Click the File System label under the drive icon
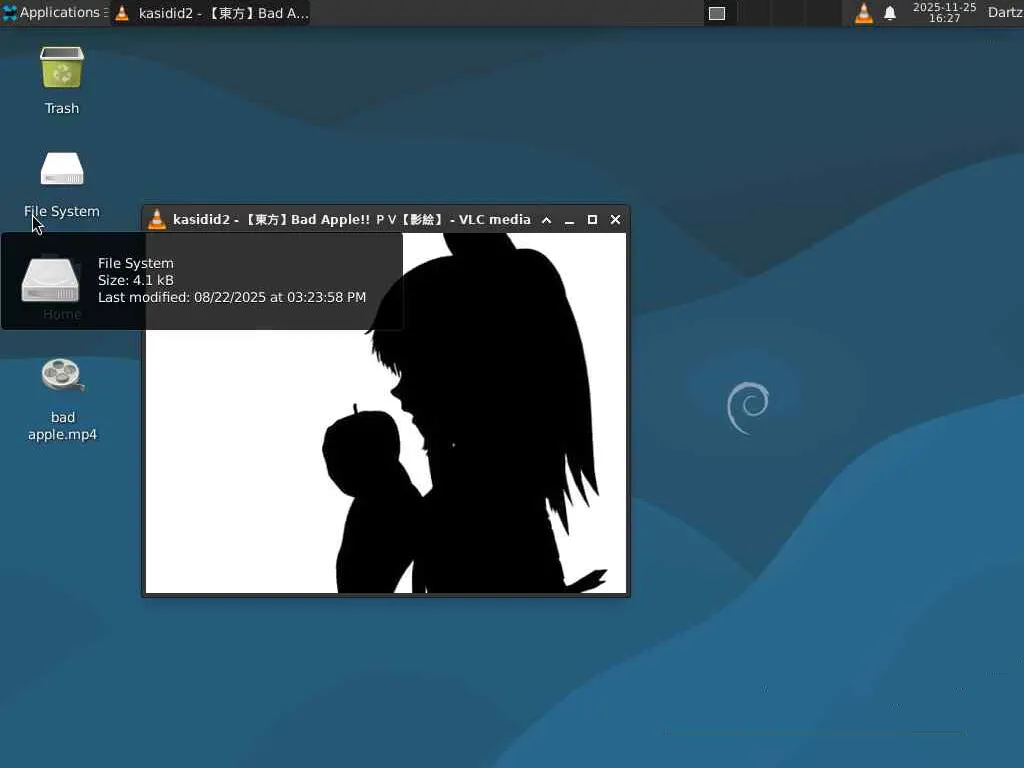The image size is (1024, 768). 62,212
